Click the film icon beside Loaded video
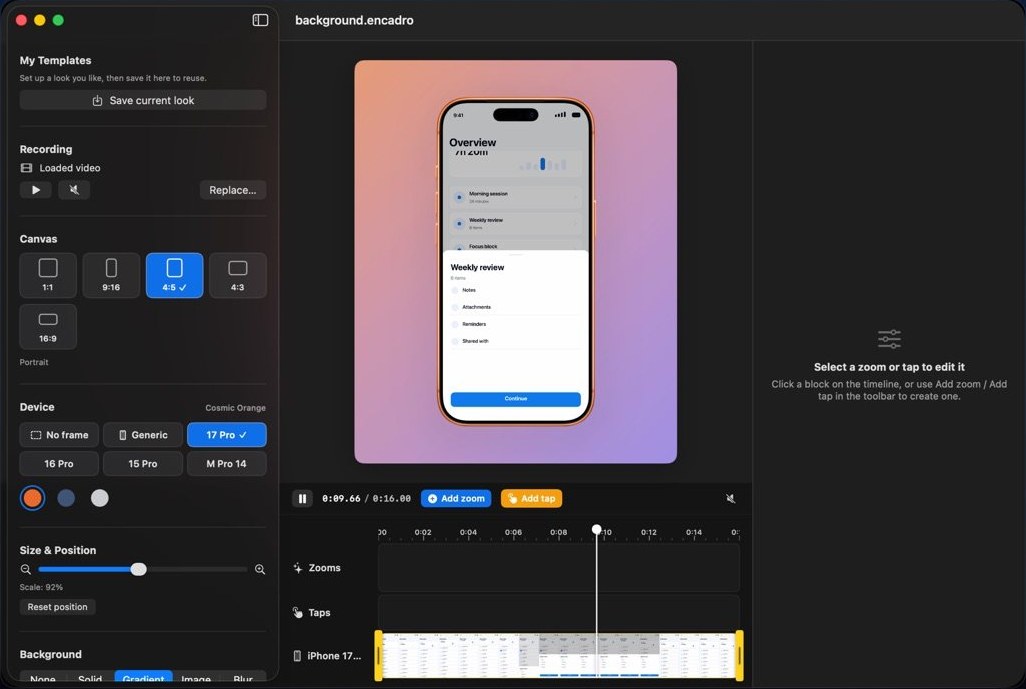Viewport: 1026px width, 689px height. pos(26,168)
